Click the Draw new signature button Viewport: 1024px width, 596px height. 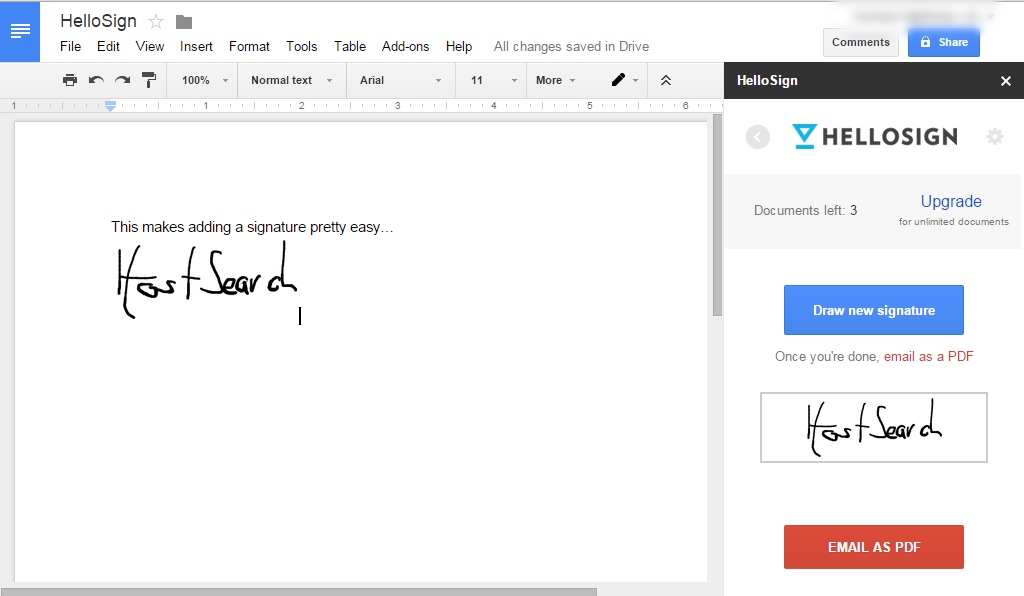(x=873, y=310)
